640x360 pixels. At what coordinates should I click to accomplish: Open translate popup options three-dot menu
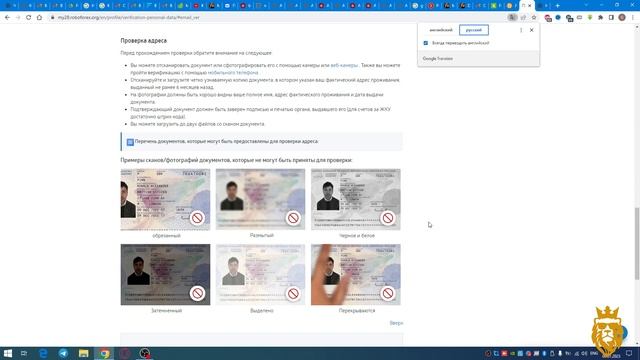(x=521, y=30)
